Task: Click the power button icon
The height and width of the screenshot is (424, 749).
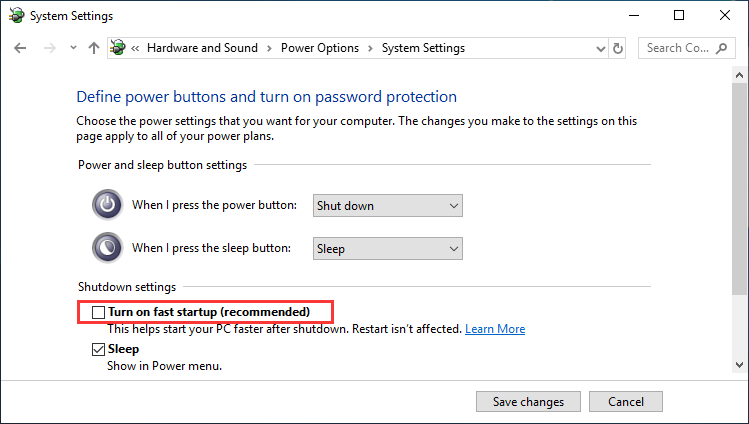Action: coord(107,204)
